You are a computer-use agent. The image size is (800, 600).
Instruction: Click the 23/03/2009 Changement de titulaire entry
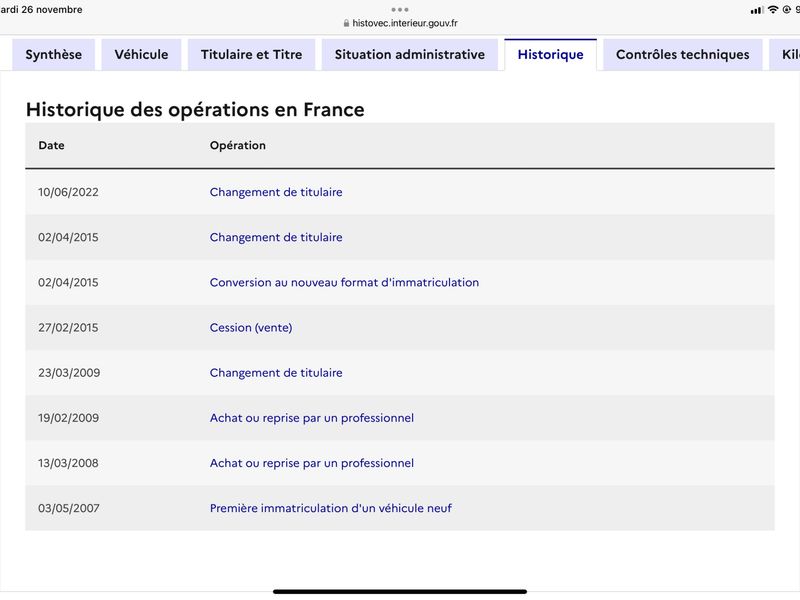[276, 373]
